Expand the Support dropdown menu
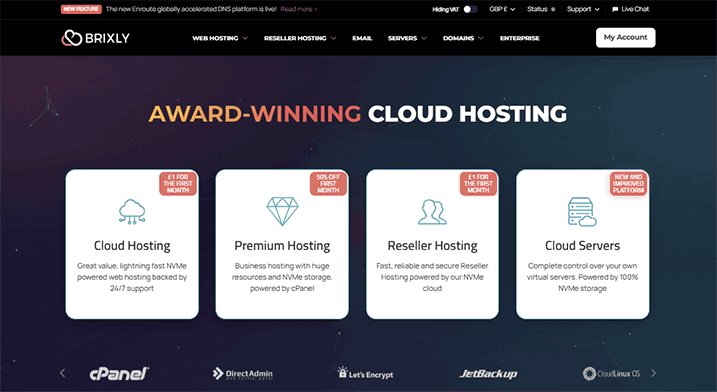 (x=583, y=9)
